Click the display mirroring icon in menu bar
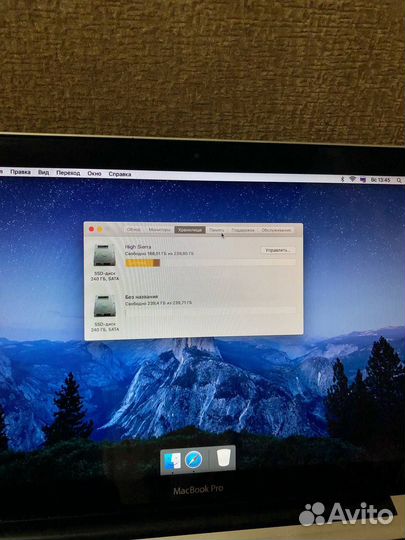This screenshot has width=405, height=540. pyautogui.click(x=363, y=180)
